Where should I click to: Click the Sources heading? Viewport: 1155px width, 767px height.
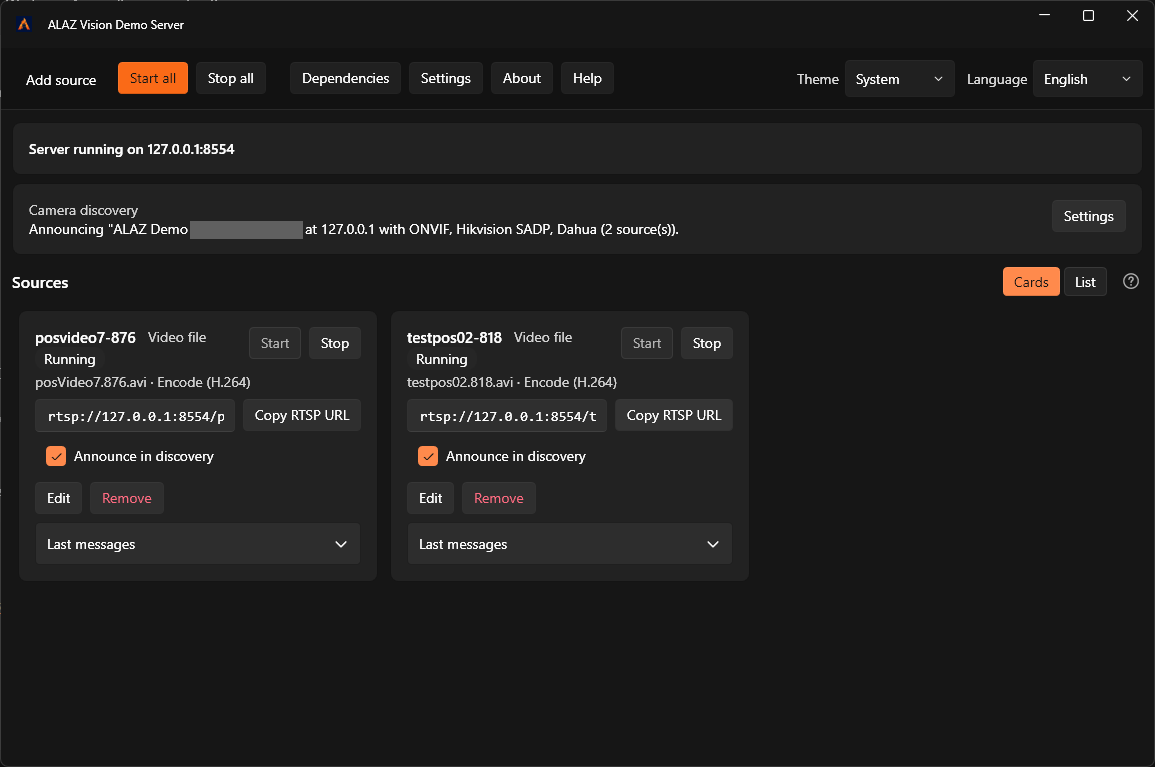click(40, 283)
